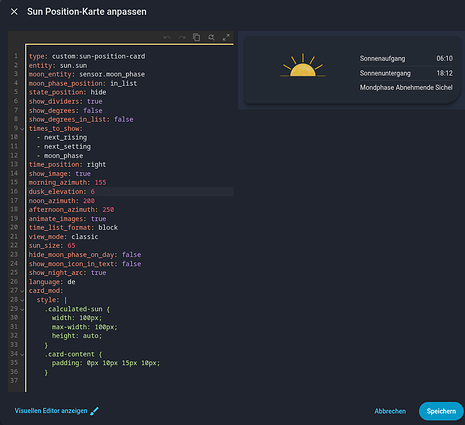Image resolution: width=465 pixels, height=425 pixels.
Task: Click the Abbrechen button
Action: tap(390, 411)
